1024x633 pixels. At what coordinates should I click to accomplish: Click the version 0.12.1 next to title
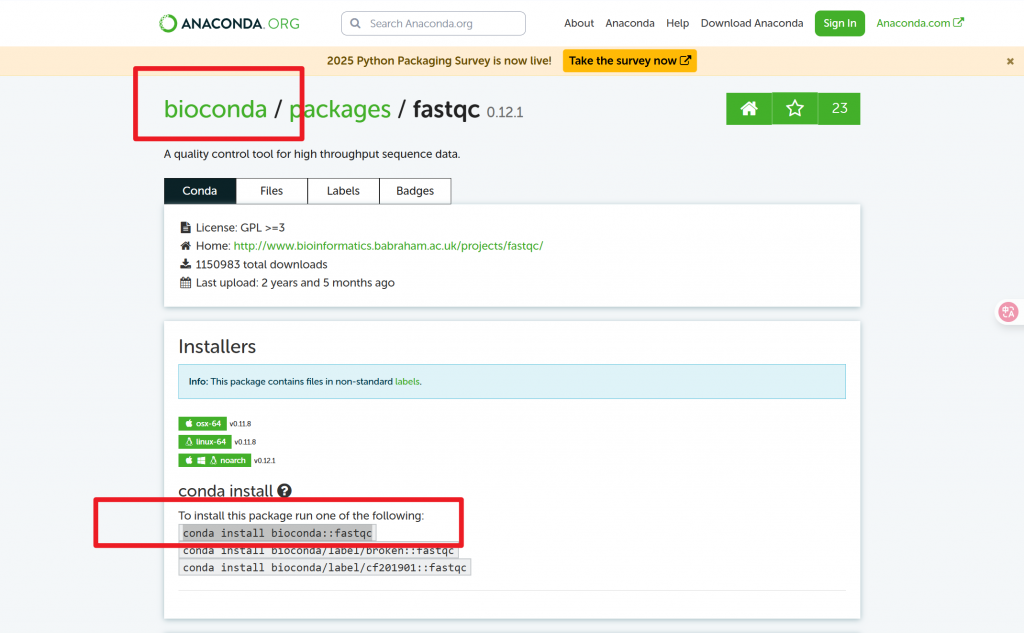click(x=505, y=112)
